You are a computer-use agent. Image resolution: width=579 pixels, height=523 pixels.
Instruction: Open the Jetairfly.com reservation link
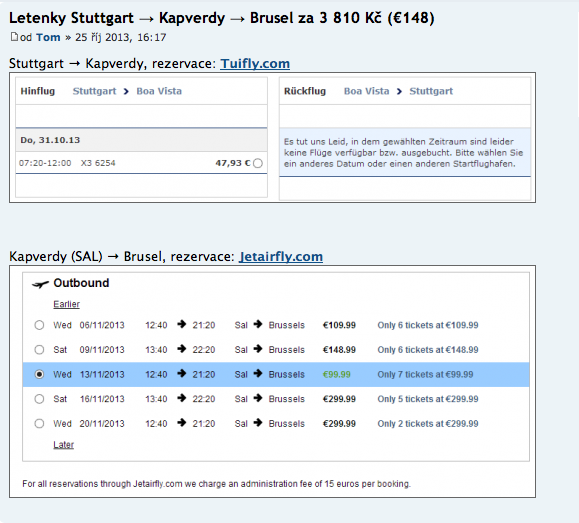[x=281, y=256]
